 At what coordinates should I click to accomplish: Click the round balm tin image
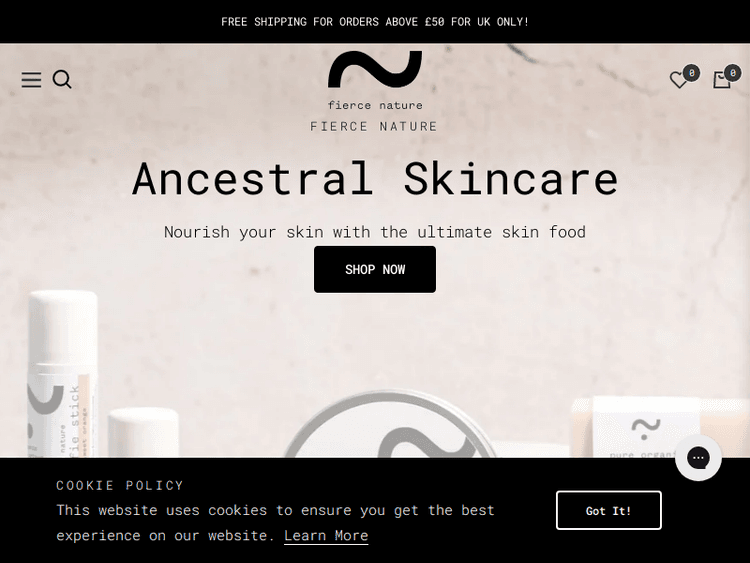coord(390,424)
